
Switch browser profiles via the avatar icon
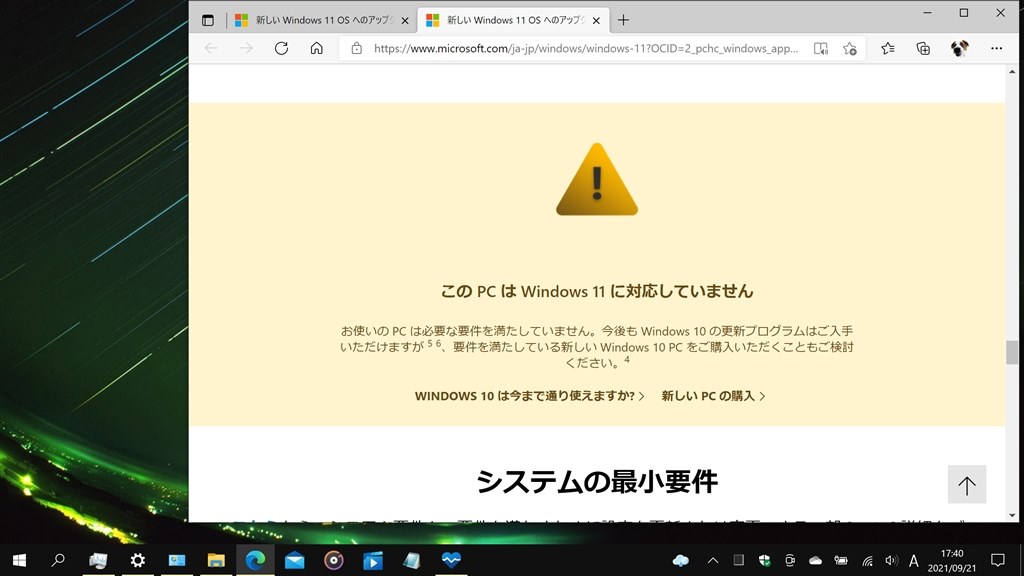[958, 47]
